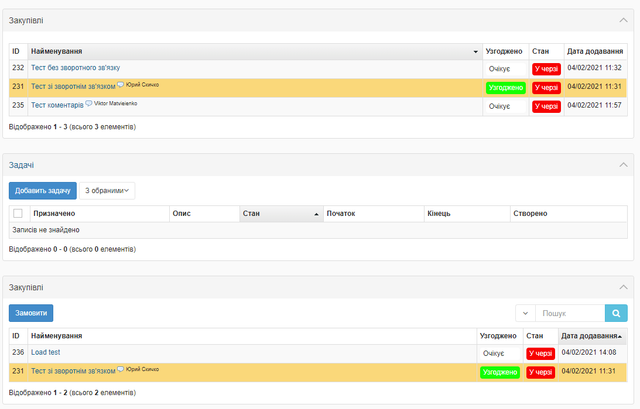This screenshot has width=640, height=409.
Task: Click the Узгоджено column header in top table
Action: tap(504, 51)
